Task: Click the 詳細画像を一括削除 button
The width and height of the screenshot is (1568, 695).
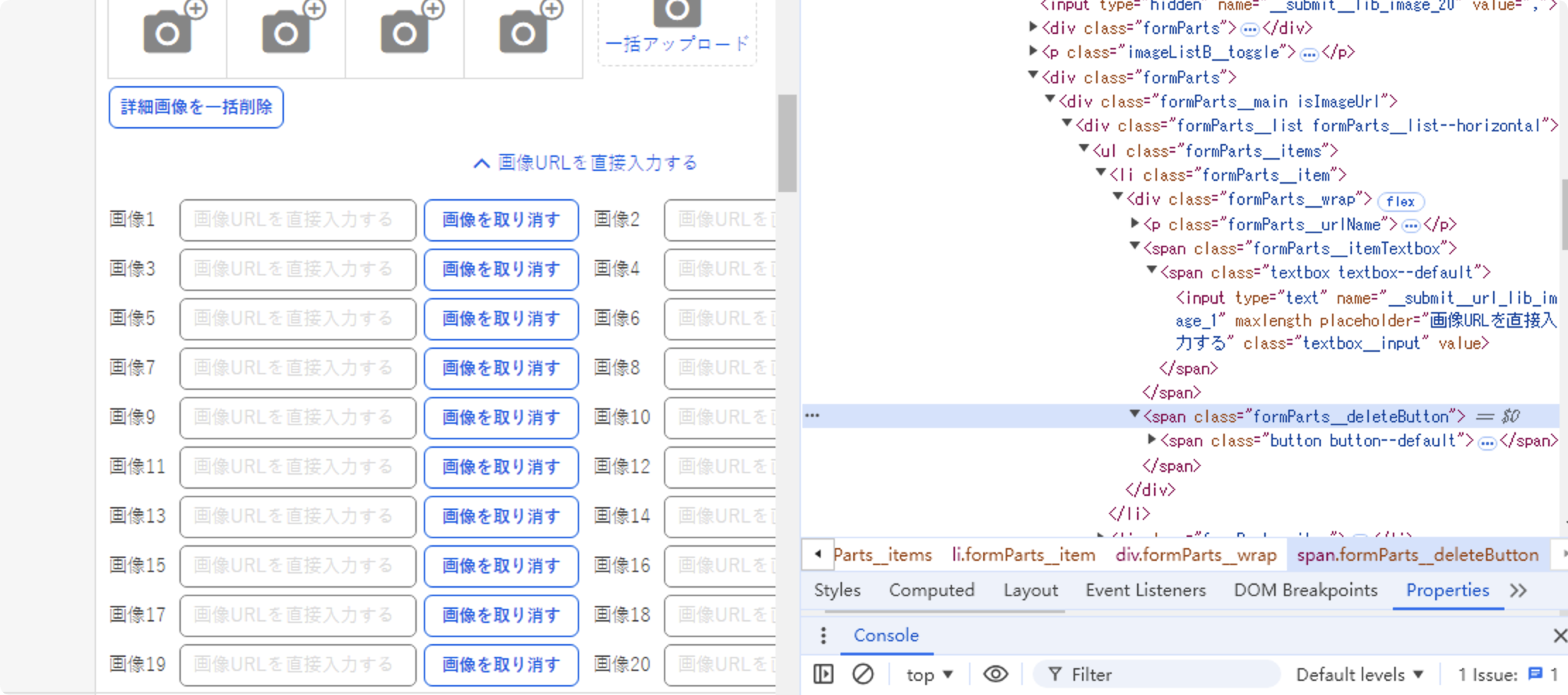Action: (196, 107)
